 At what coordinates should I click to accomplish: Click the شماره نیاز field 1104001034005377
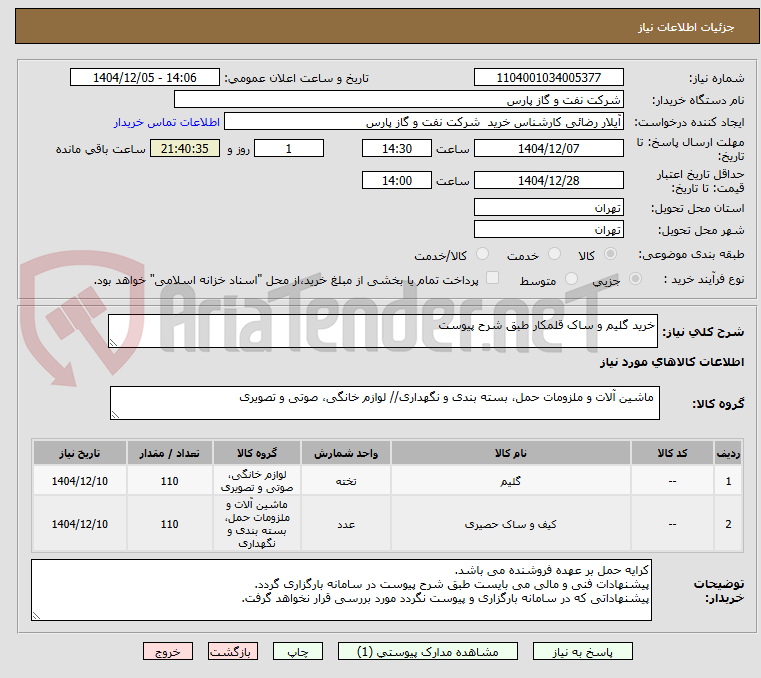tap(548, 77)
